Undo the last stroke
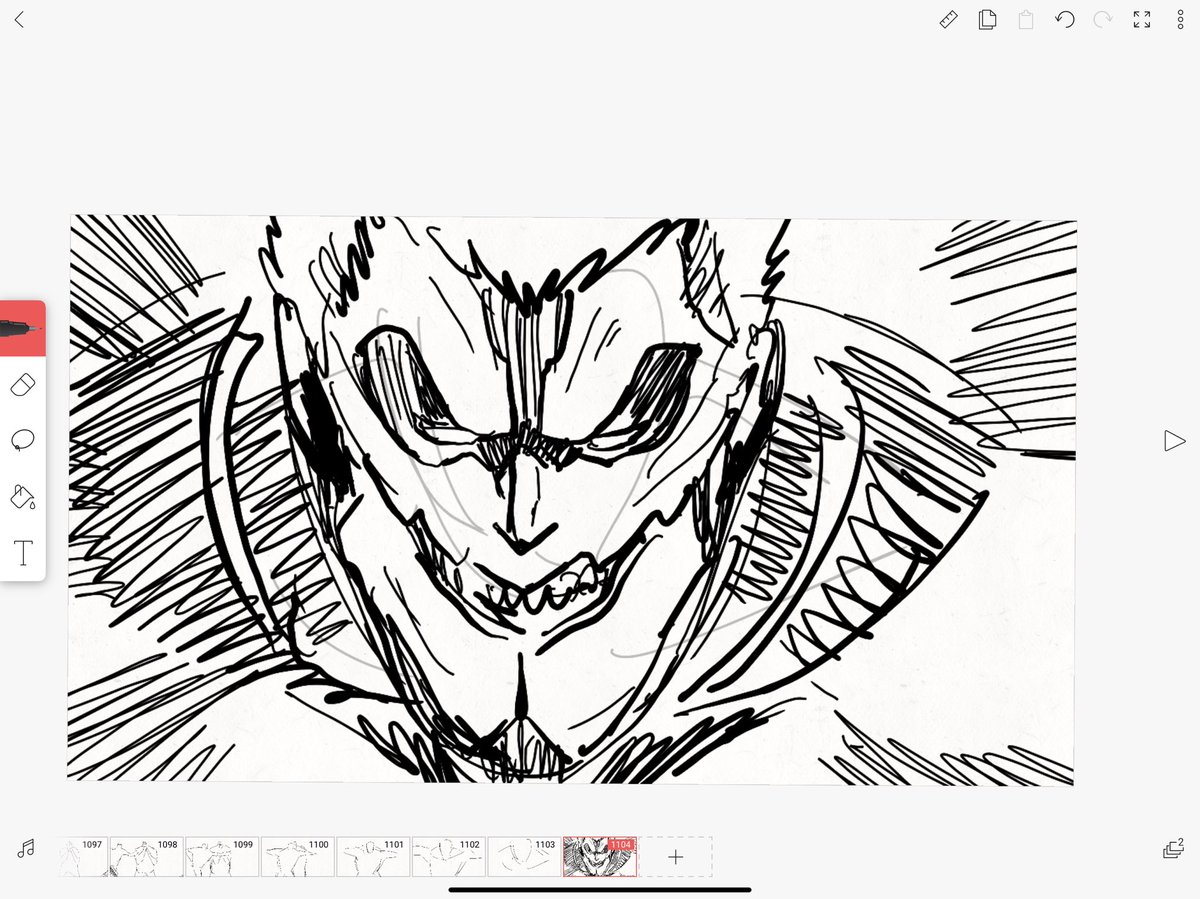 1064,20
